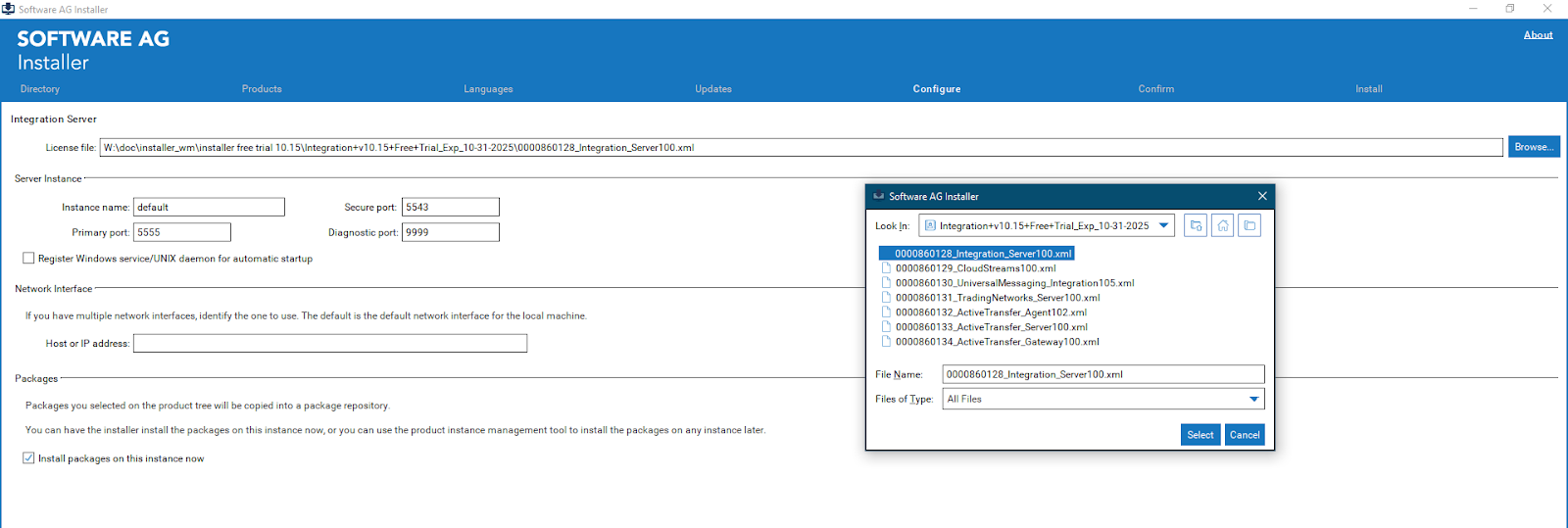Click file icon beside 0000860129_CloudStreams100.xml
This screenshot has height=528, width=1568.
coord(886,267)
